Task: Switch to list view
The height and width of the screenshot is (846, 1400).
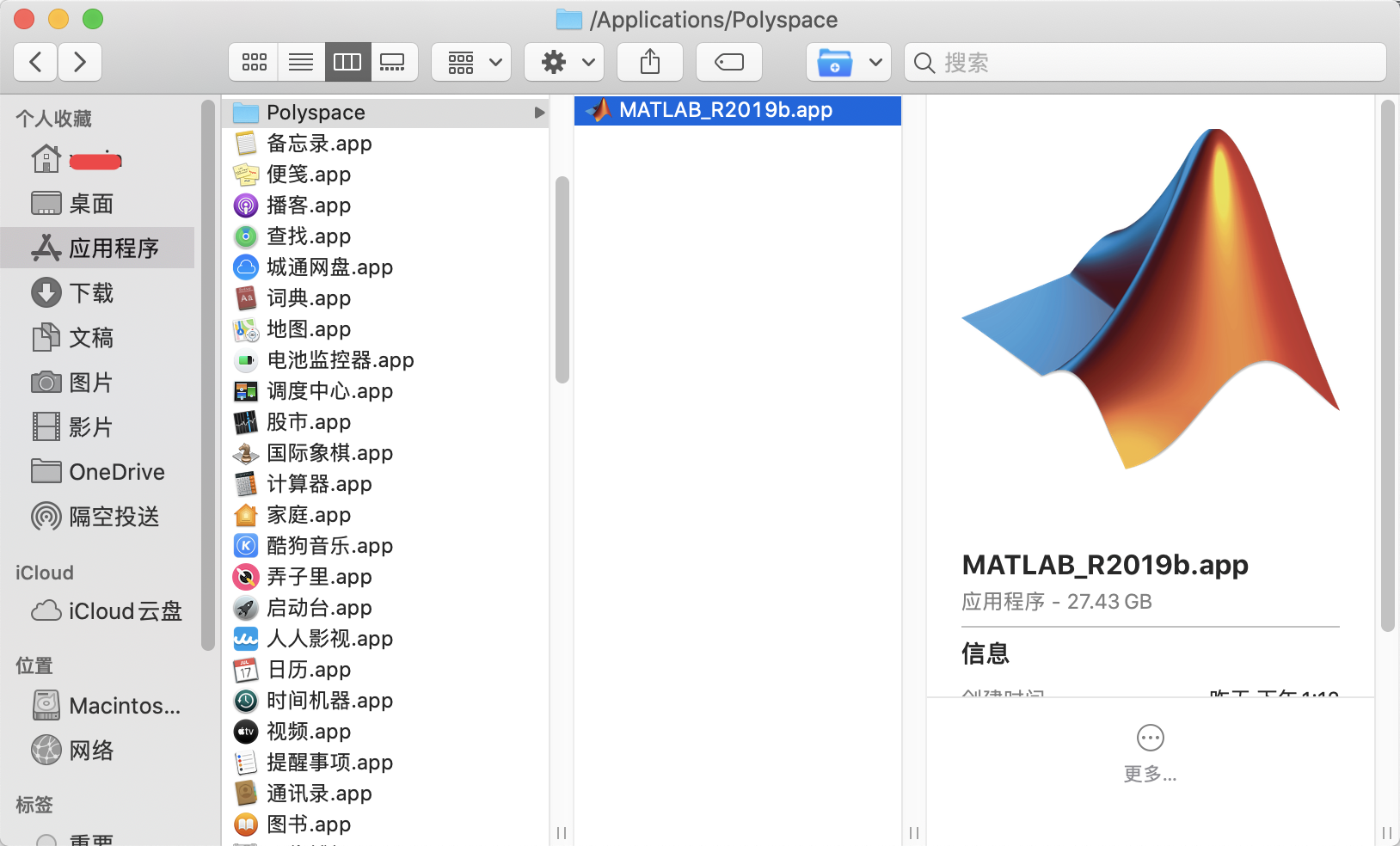Action: coord(301,62)
